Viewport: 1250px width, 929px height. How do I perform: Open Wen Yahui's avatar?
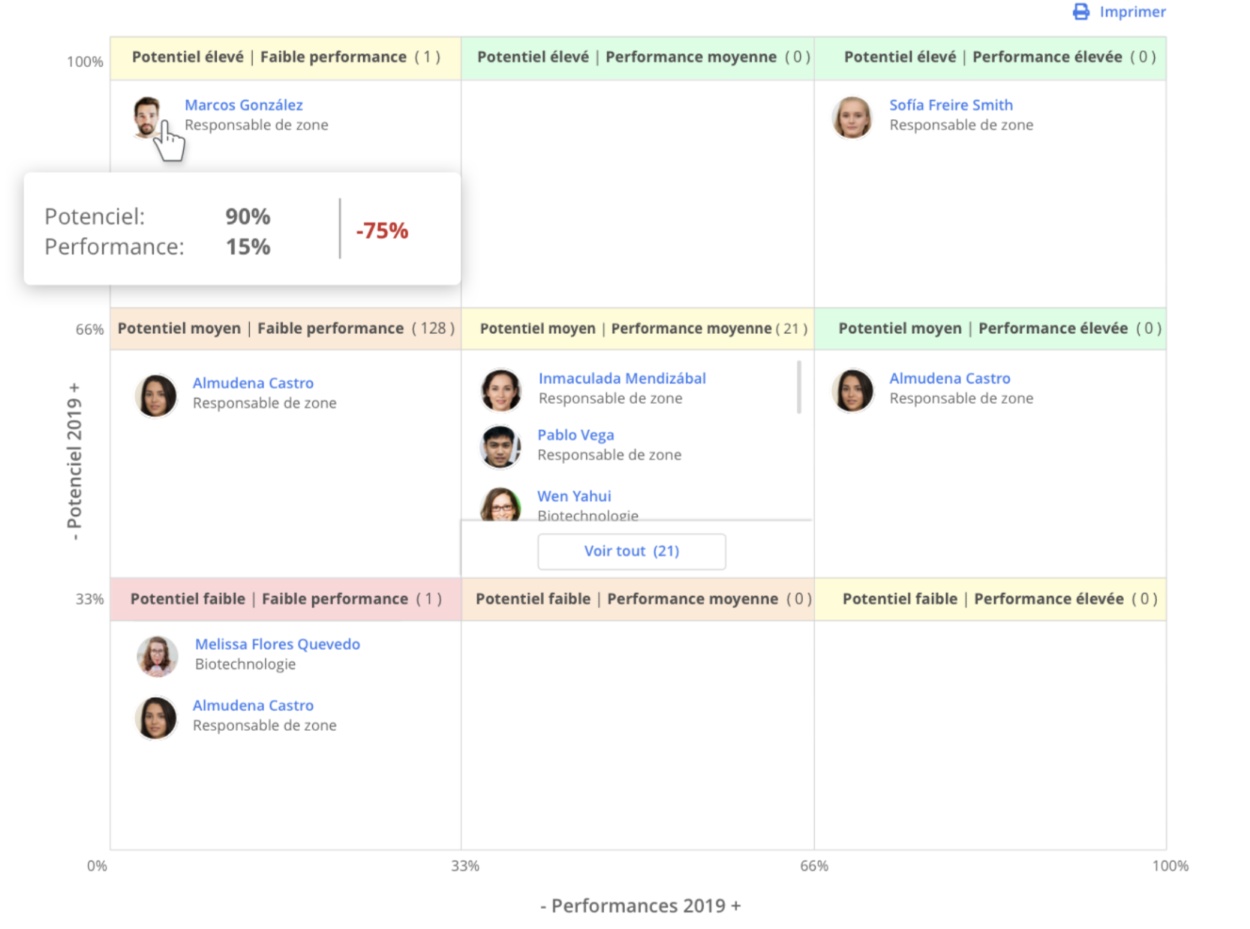click(500, 505)
